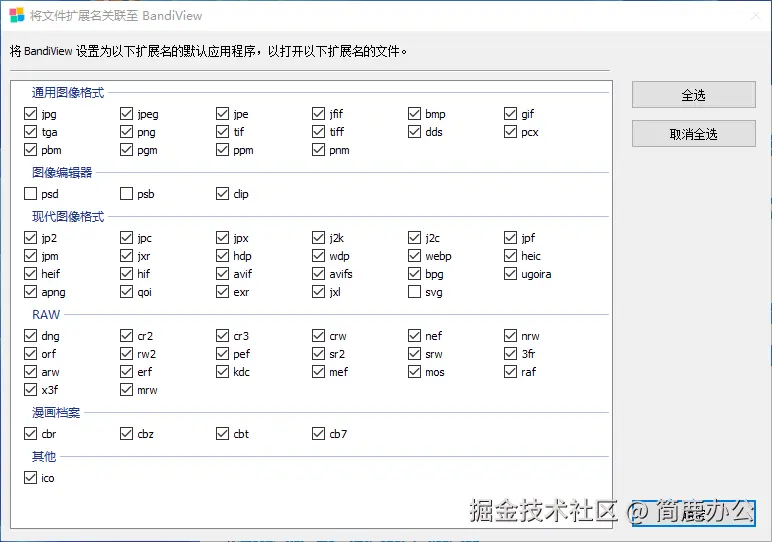The width and height of the screenshot is (772, 542).
Task: Click the 取消全选 (Deselect All) button
Action: [693, 134]
